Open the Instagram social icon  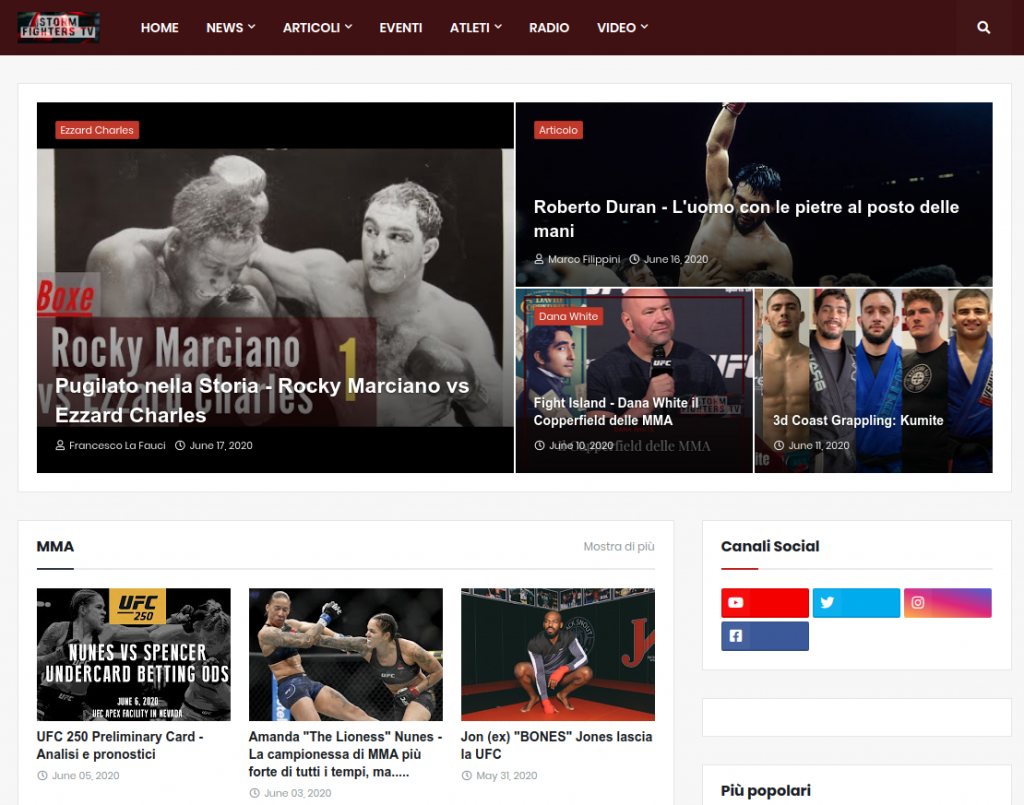(x=917, y=602)
